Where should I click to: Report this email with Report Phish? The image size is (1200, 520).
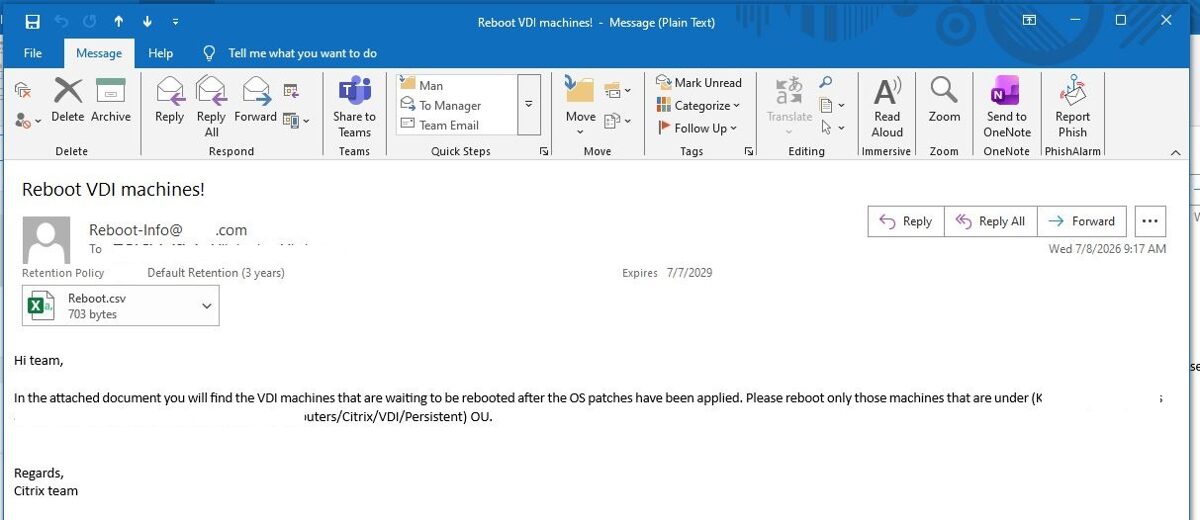(x=1072, y=106)
